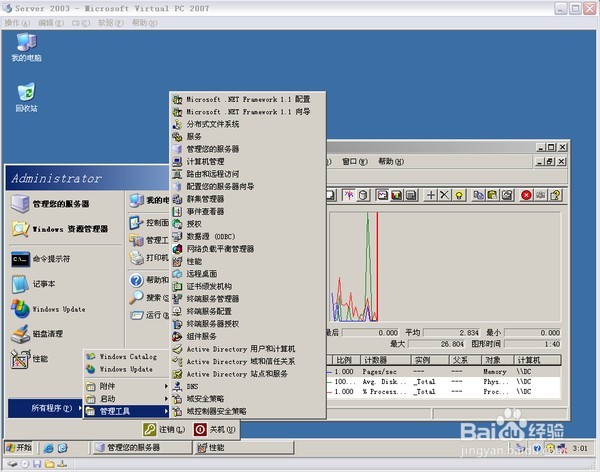Open 网络负载平衡管理器 menu entry
This screenshot has height=472, width=600.
[x=248, y=249]
